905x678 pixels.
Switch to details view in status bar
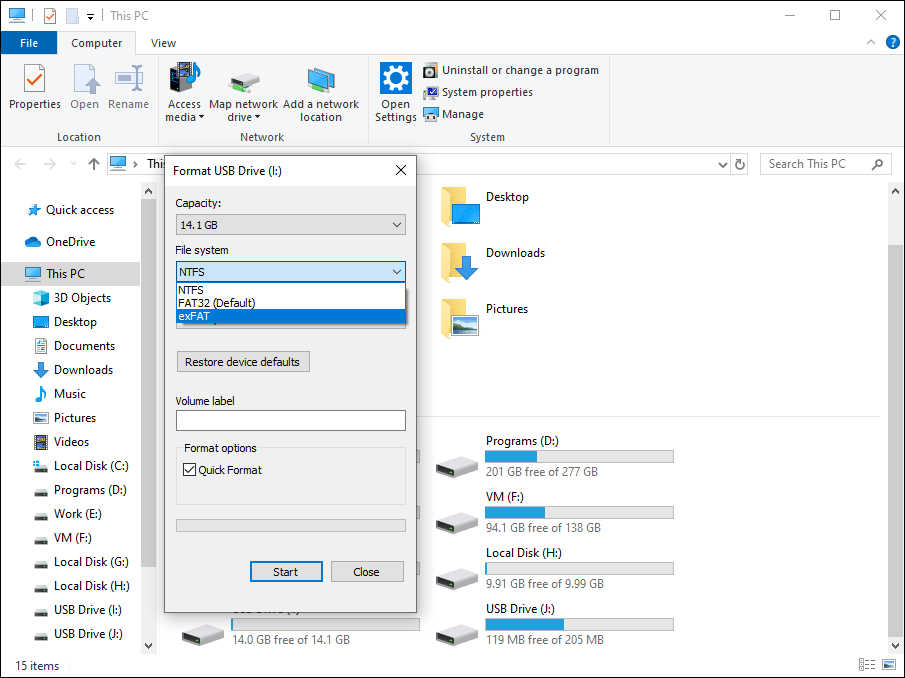[866, 665]
